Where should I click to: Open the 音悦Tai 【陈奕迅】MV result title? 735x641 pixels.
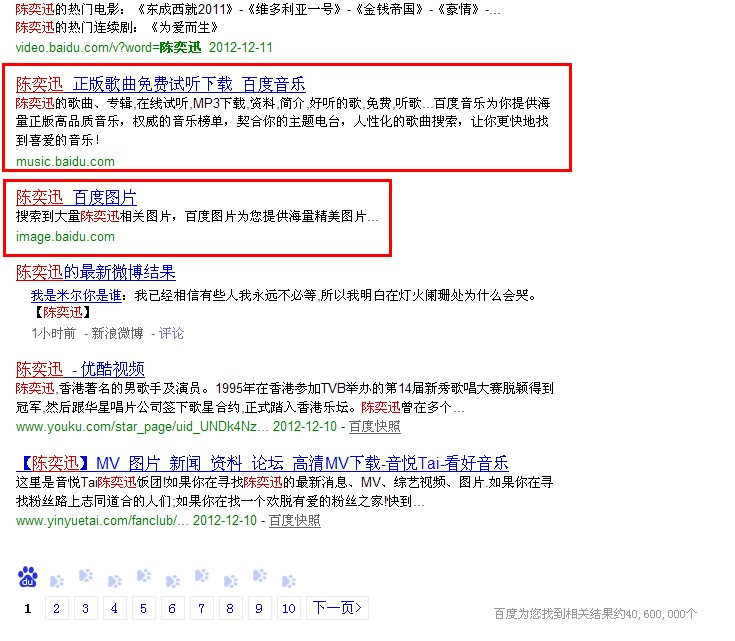(262, 463)
